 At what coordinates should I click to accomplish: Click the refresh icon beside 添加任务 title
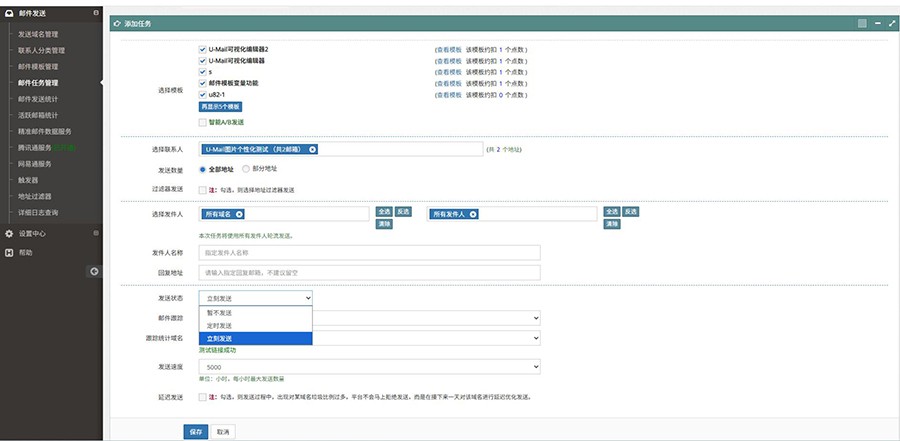118,24
